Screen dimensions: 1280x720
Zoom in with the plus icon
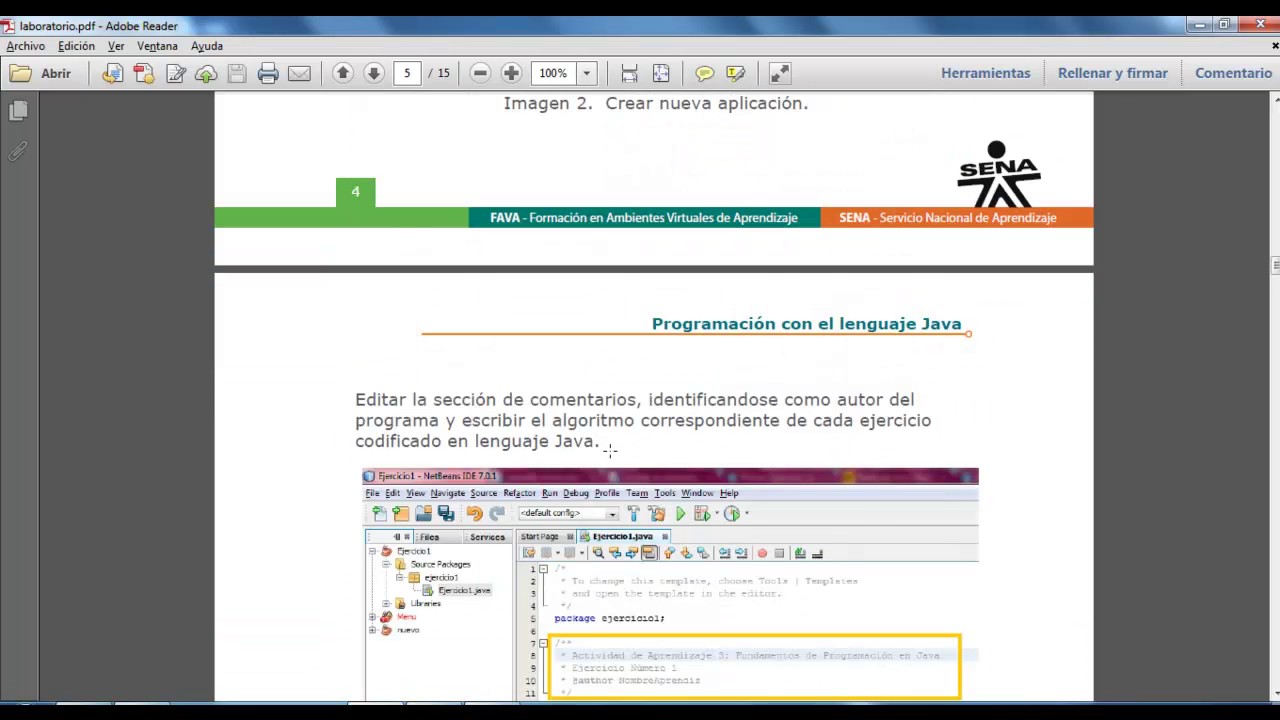click(x=511, y=73)
